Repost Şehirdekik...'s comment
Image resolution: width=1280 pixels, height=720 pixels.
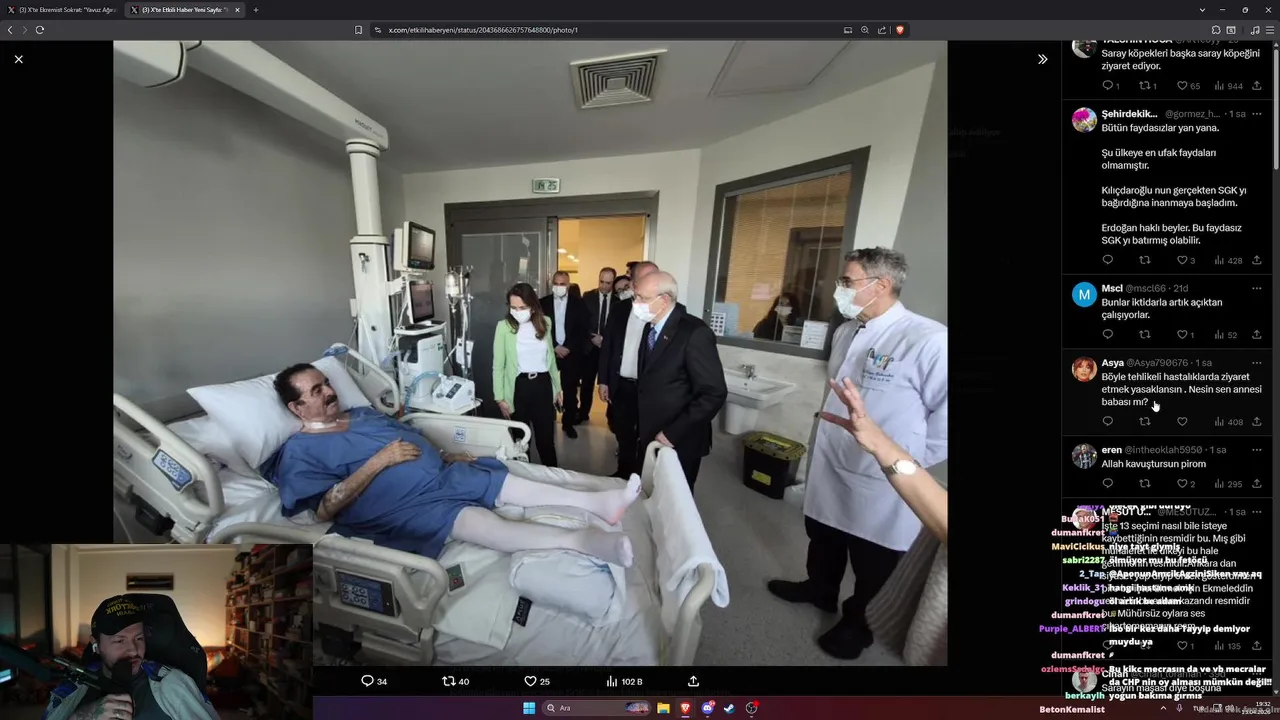point(1145,260)
